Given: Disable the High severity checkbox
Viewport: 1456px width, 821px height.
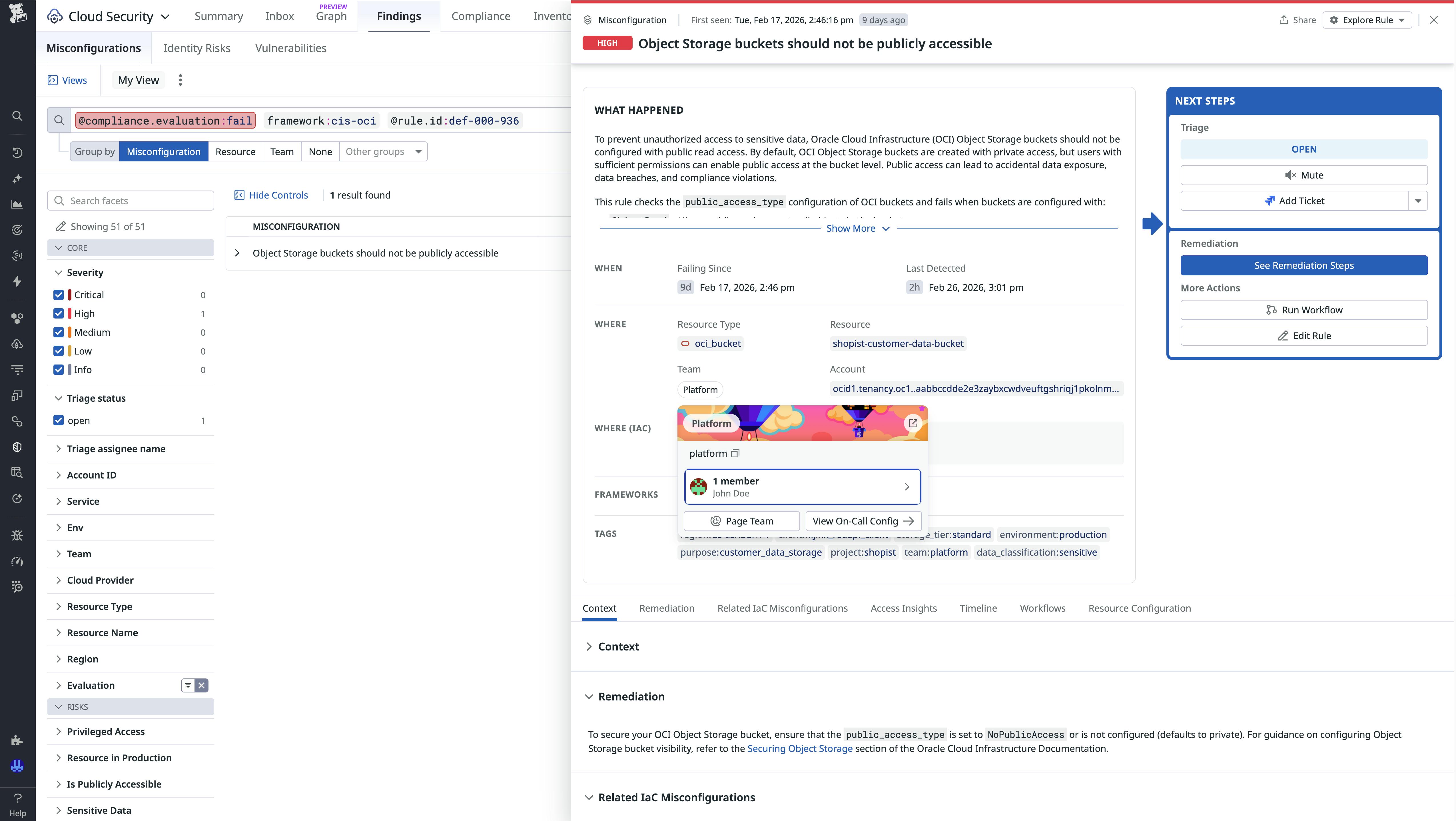Looking at the screenshot, I should click(58, 313).
